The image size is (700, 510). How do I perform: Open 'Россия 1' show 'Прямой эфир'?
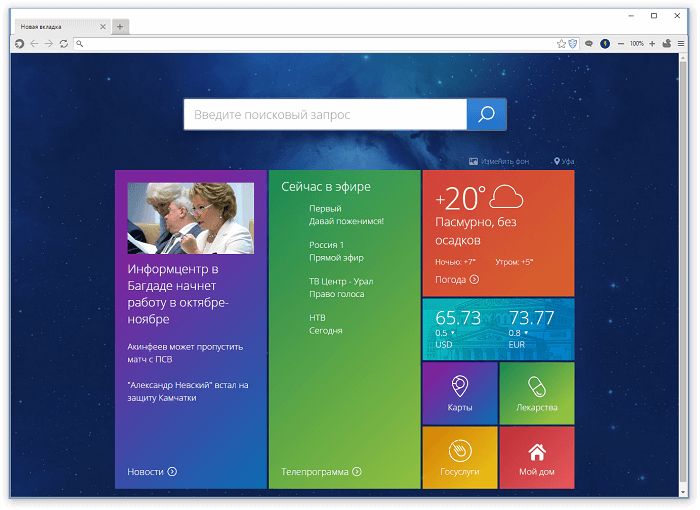pyautogui.click(x=336, y=251)
